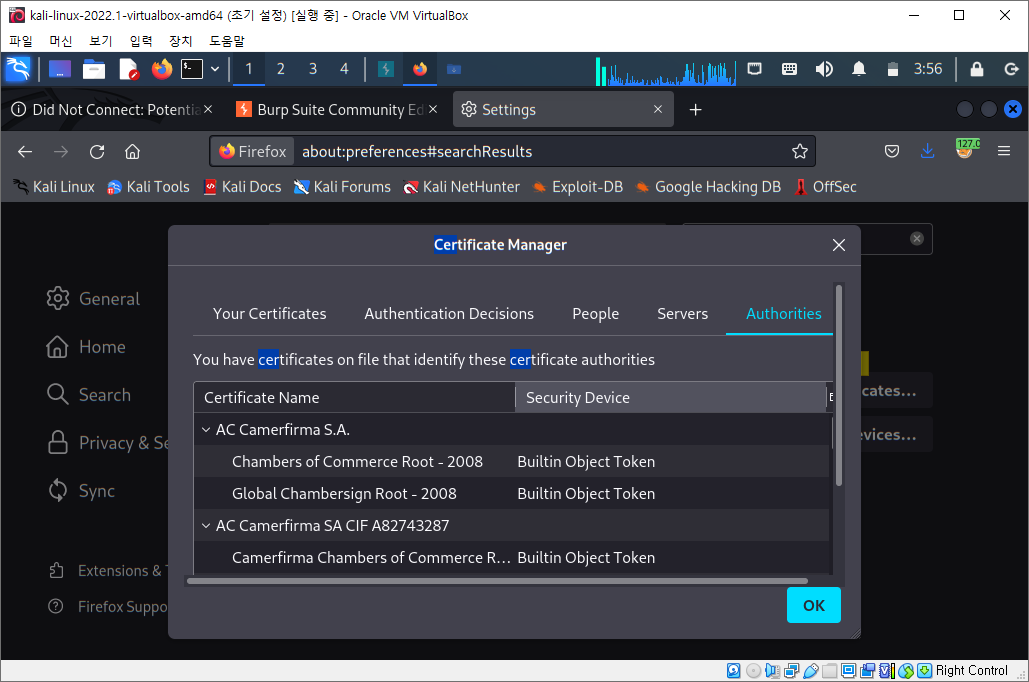Open the Home settings category
Viewport: 1029px width, 682px height.
[x=86, y=347]
